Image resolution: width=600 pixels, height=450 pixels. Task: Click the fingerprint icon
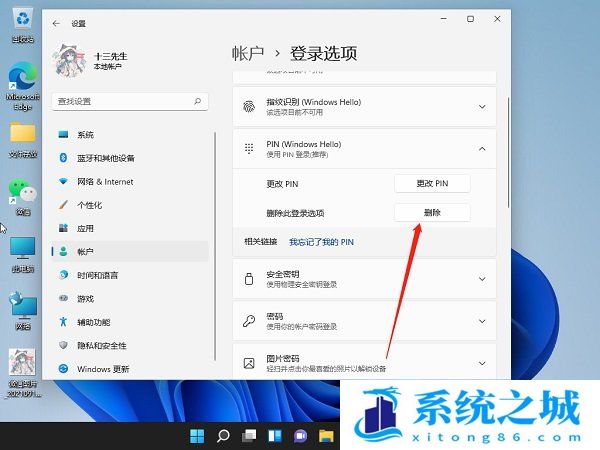pos(249,107)
